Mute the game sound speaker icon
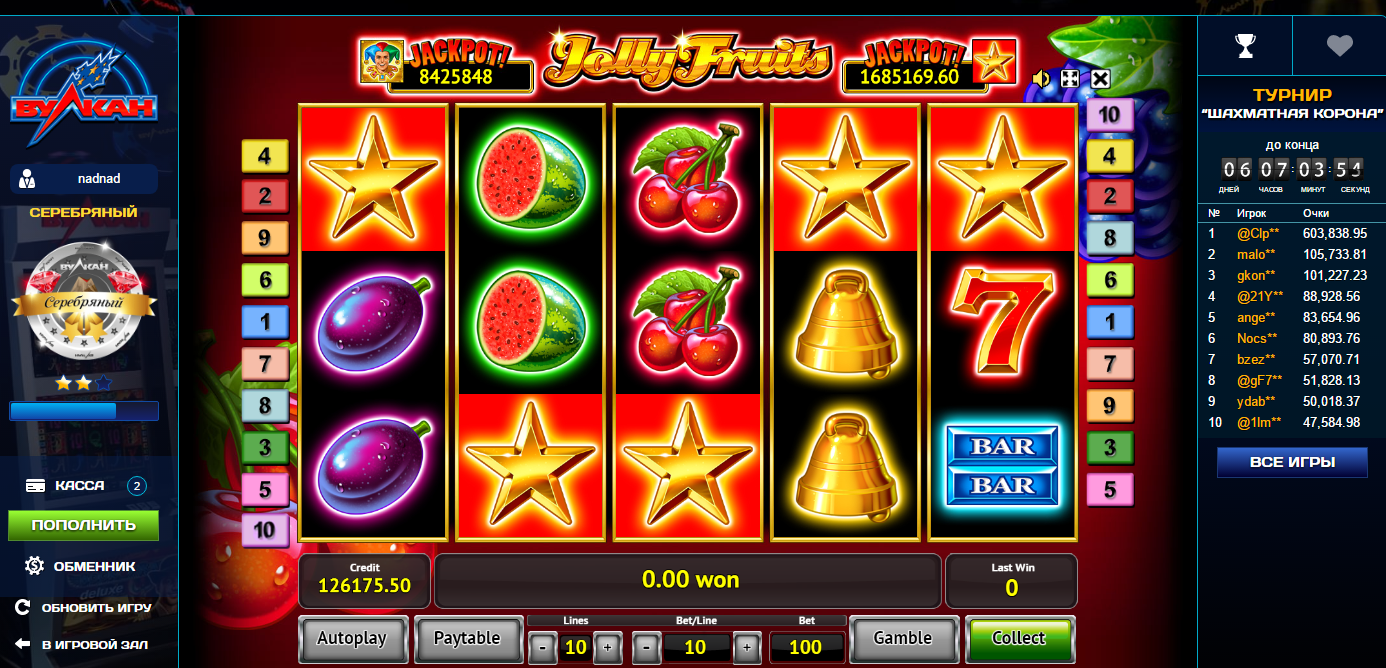The width and height of the screenshot is (1386, 668). point(1042,79)
